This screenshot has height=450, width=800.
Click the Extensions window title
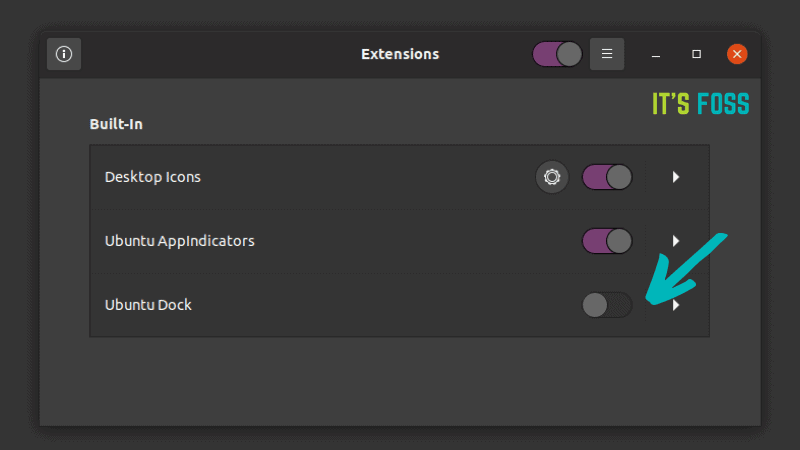400,54
